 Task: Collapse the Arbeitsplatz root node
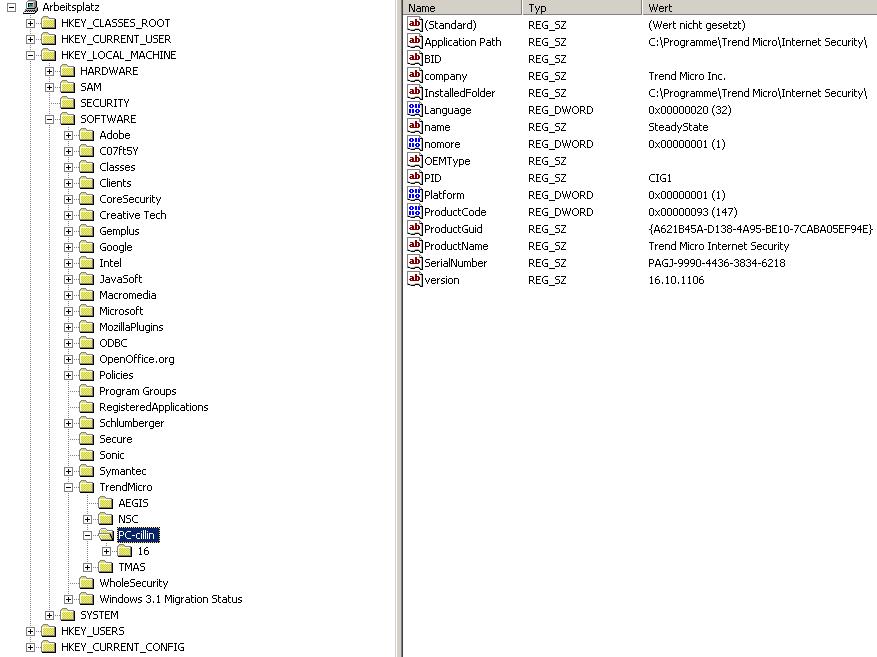point(11,7)
